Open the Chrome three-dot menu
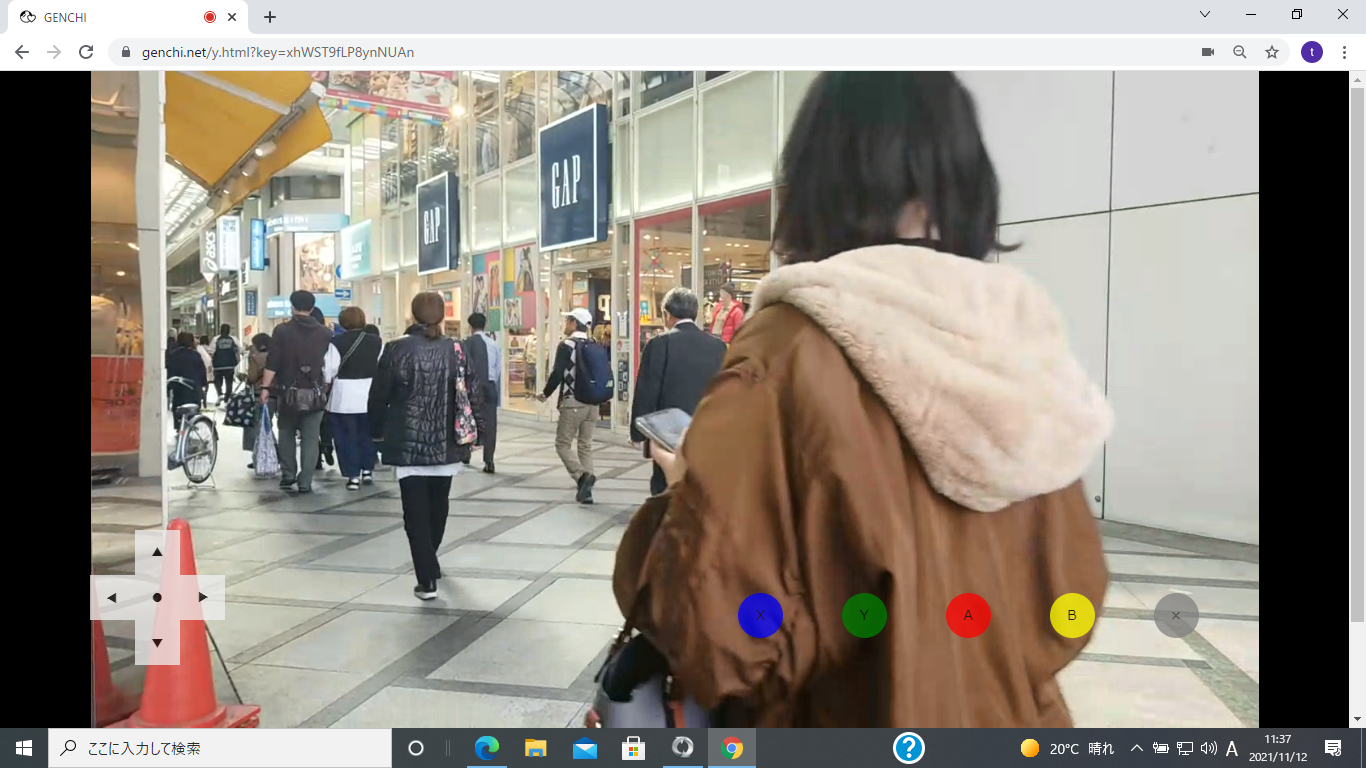Screen dimensions: 1366x768 [1345, 52]
